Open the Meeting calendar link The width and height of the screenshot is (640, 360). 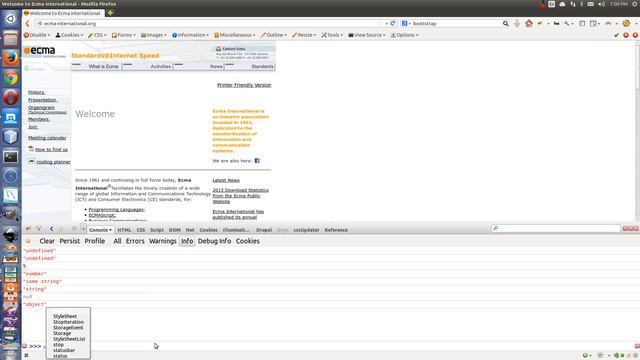coord(47,138)
